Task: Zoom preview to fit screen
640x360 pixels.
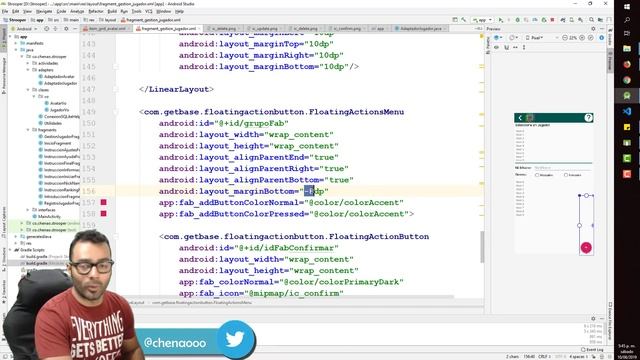Action: click(x=591, y=38)
